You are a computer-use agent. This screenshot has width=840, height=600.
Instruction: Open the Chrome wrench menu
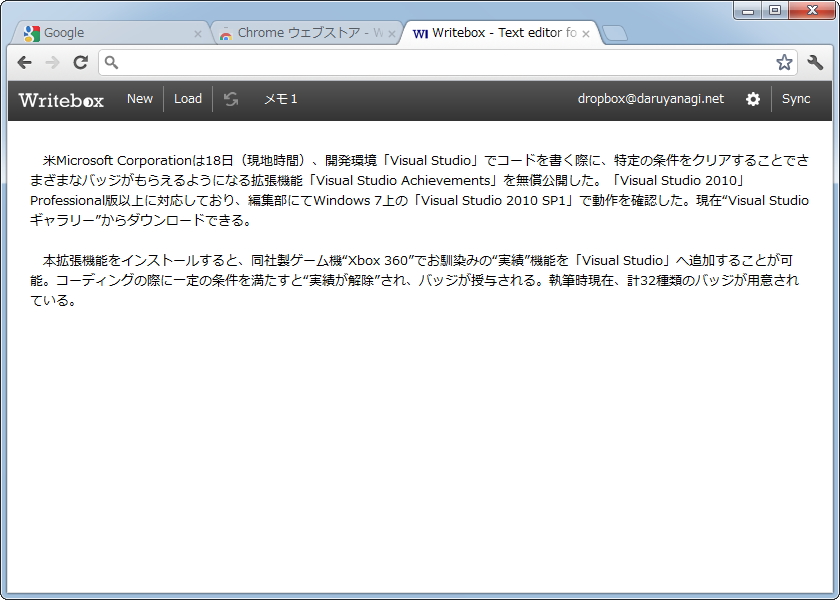click(815, 63)
